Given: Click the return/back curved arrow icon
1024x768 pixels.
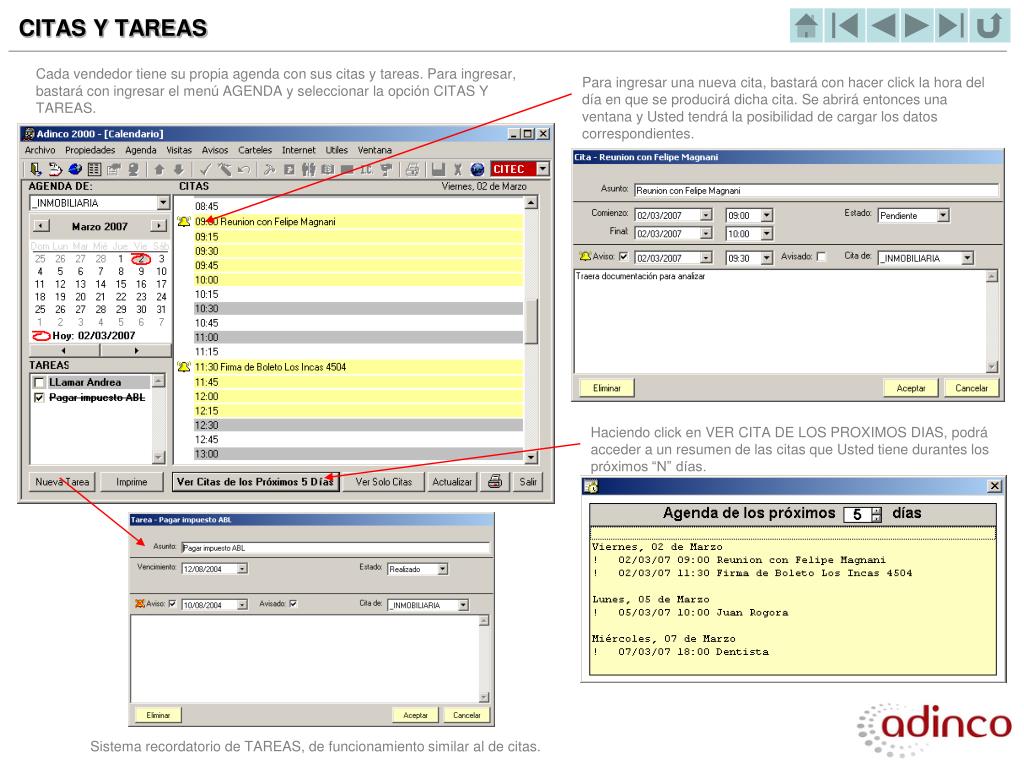Looking at the screenshot, I should coord(989,26).
